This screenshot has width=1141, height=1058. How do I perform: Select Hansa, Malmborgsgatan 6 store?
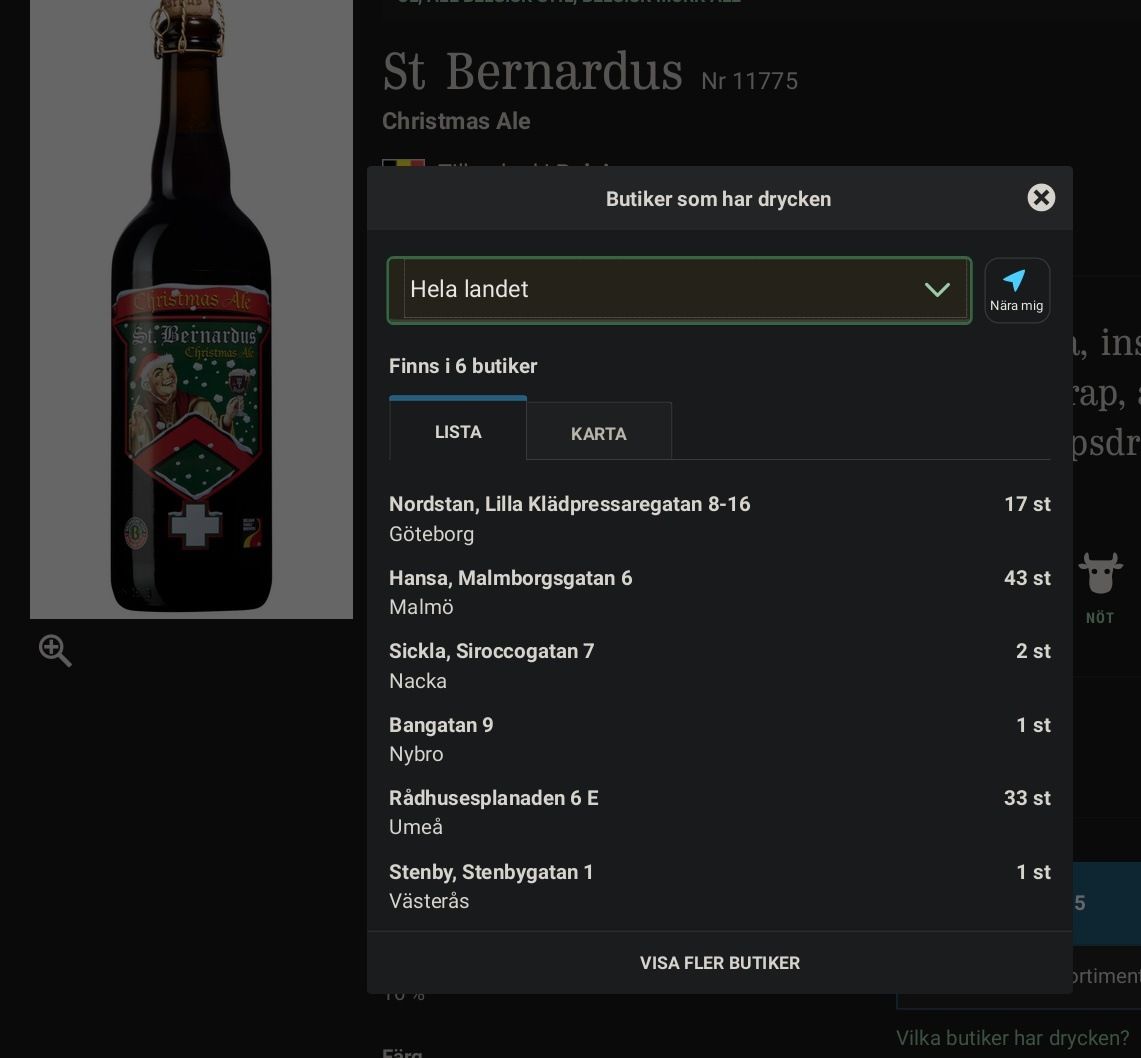point(719,592)
